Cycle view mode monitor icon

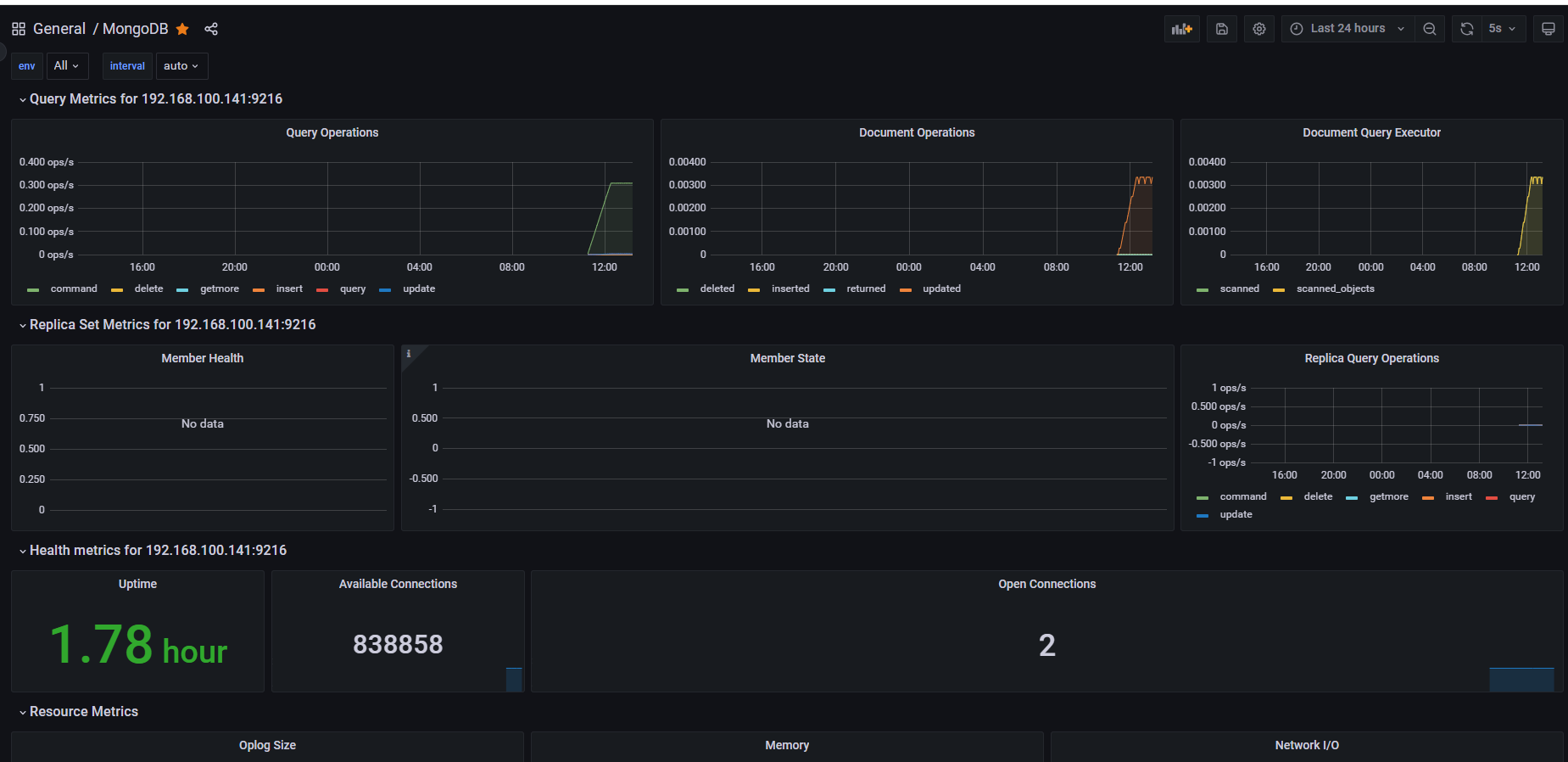click(x=1548, y=29)
